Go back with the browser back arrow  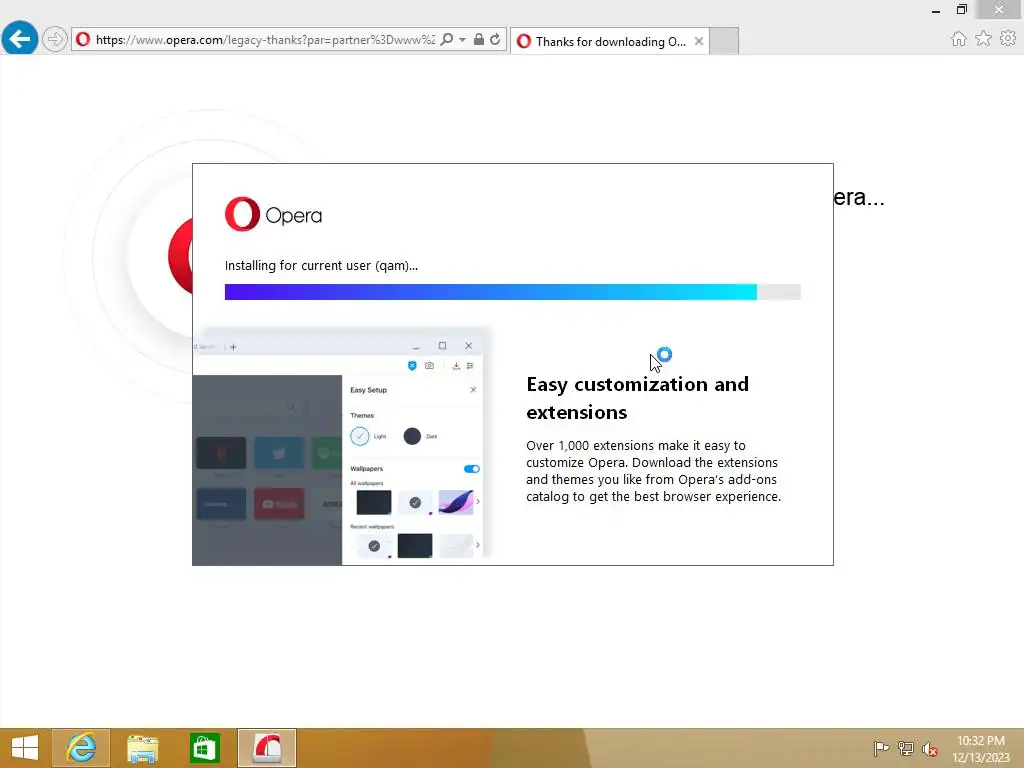coord(20,39)
